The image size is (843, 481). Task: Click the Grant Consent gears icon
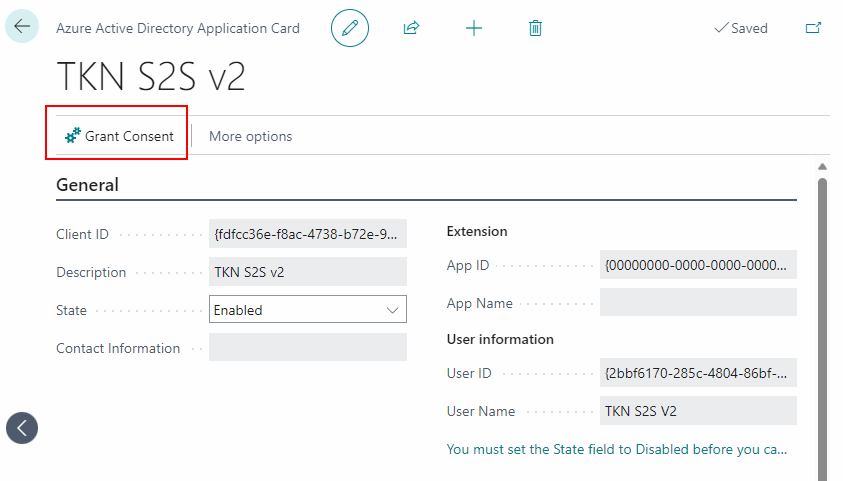(x=72, y=136)
